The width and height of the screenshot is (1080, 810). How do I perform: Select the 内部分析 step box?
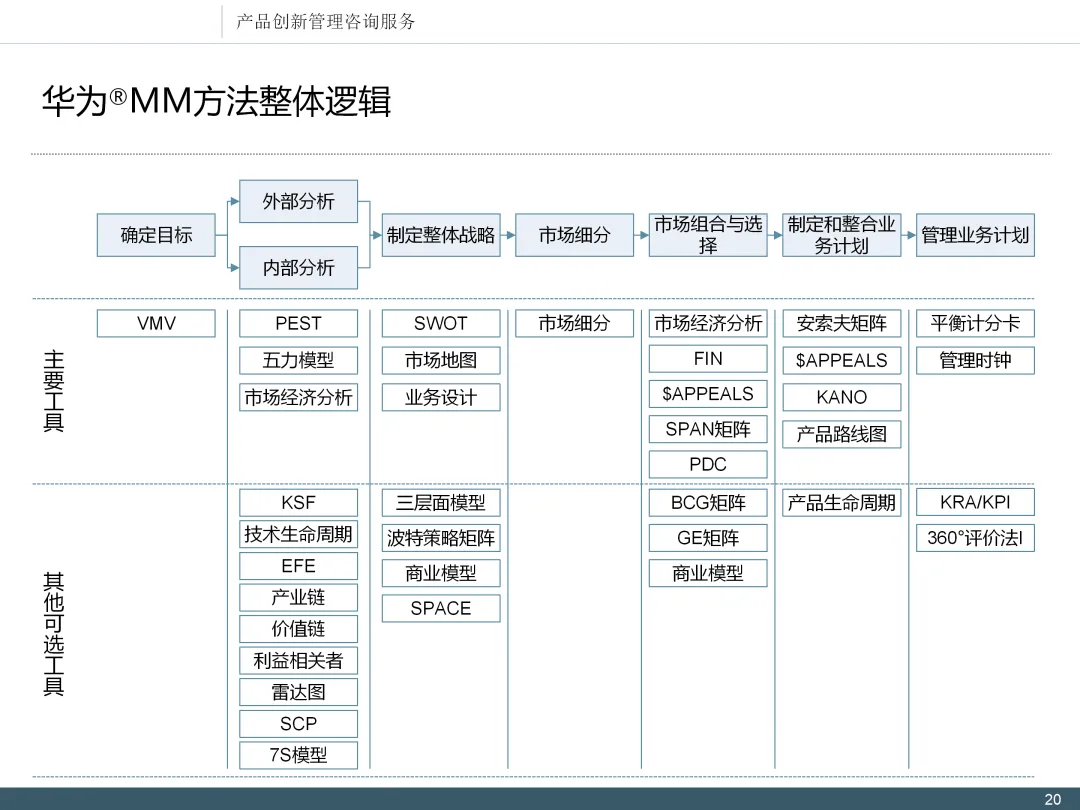[x=298, y=267]
